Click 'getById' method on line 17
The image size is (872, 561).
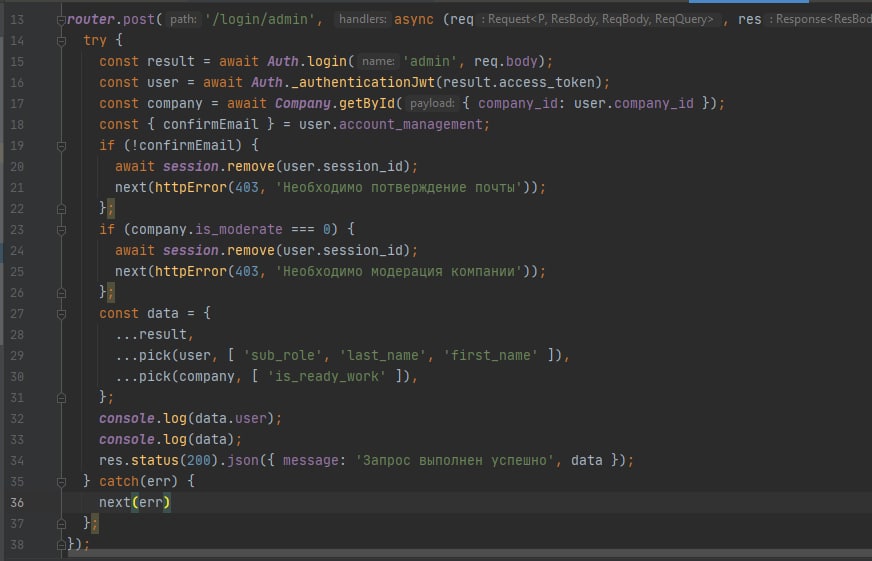point(366,103)
